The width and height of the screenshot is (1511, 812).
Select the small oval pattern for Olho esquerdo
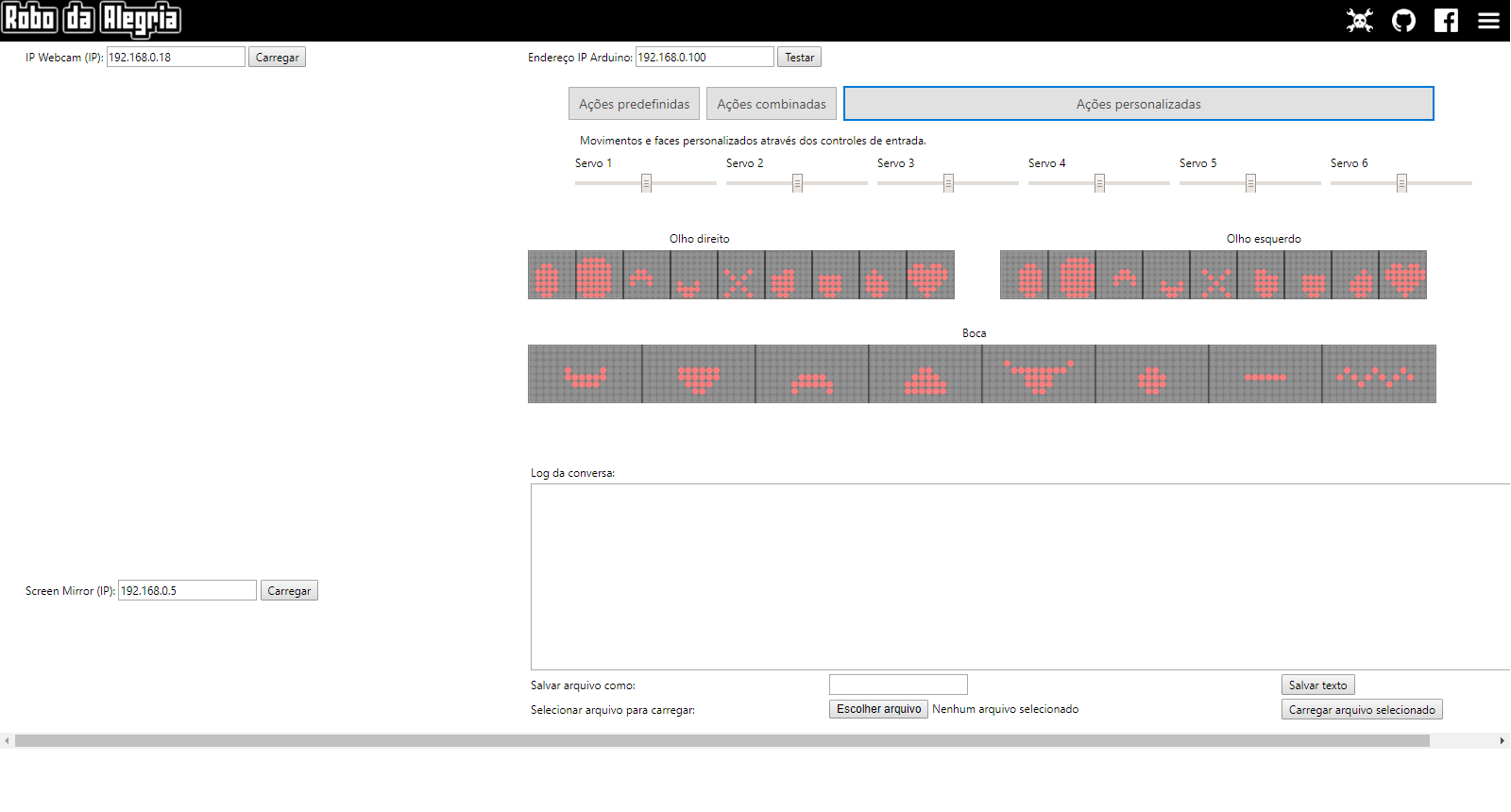coord(1025,275)
